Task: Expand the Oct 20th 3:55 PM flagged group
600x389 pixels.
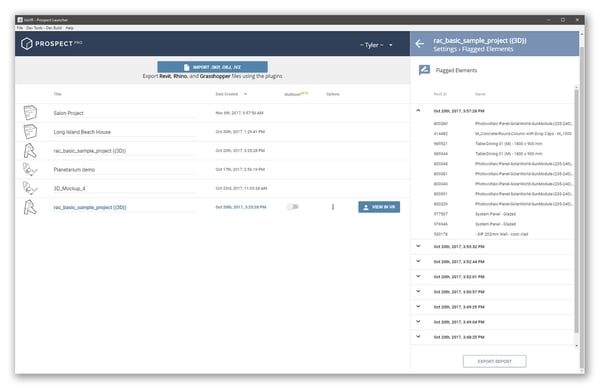Action: [x=418, y=246]
